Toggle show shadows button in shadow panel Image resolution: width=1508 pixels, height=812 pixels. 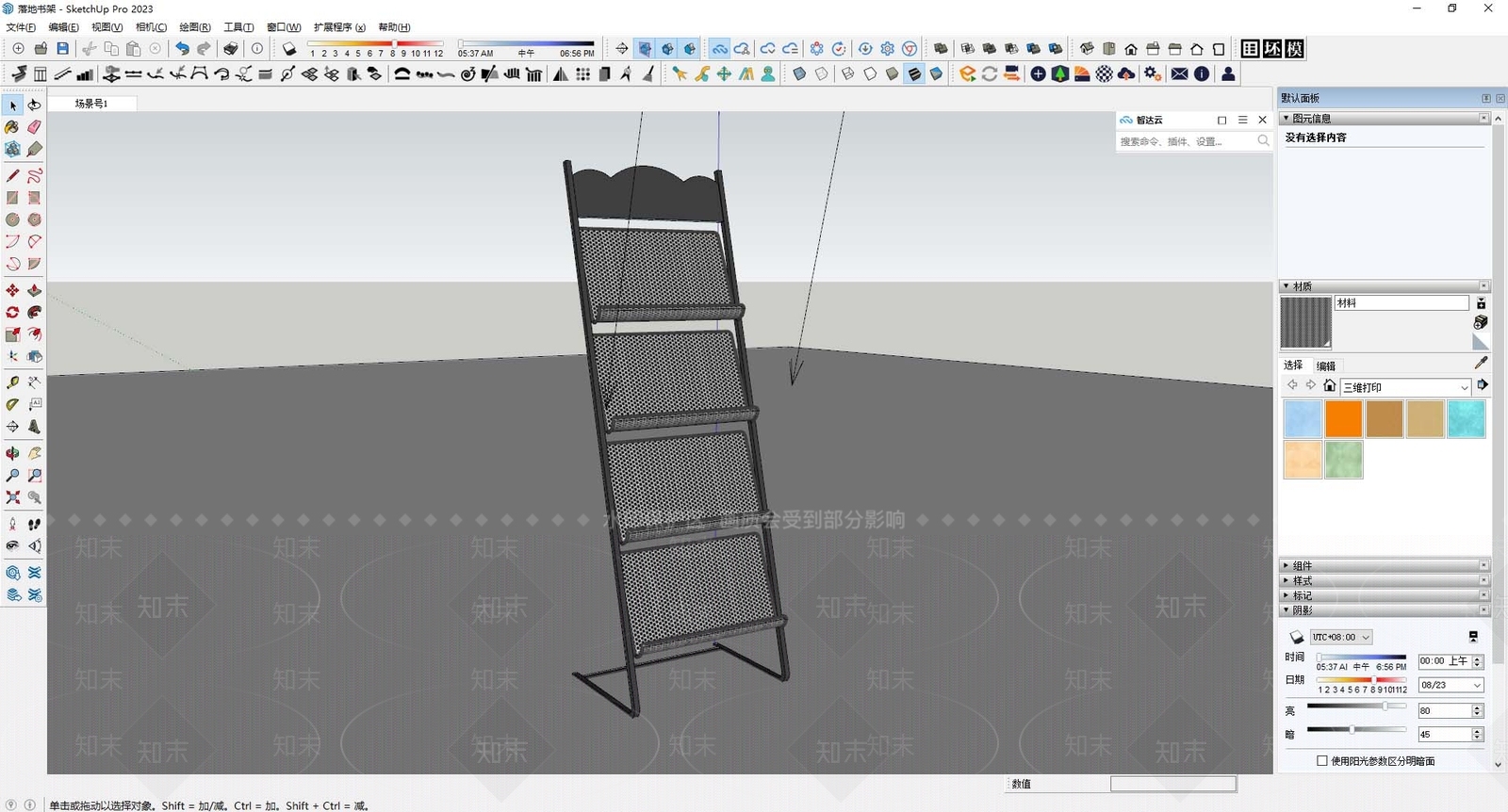coord(1297,638)
